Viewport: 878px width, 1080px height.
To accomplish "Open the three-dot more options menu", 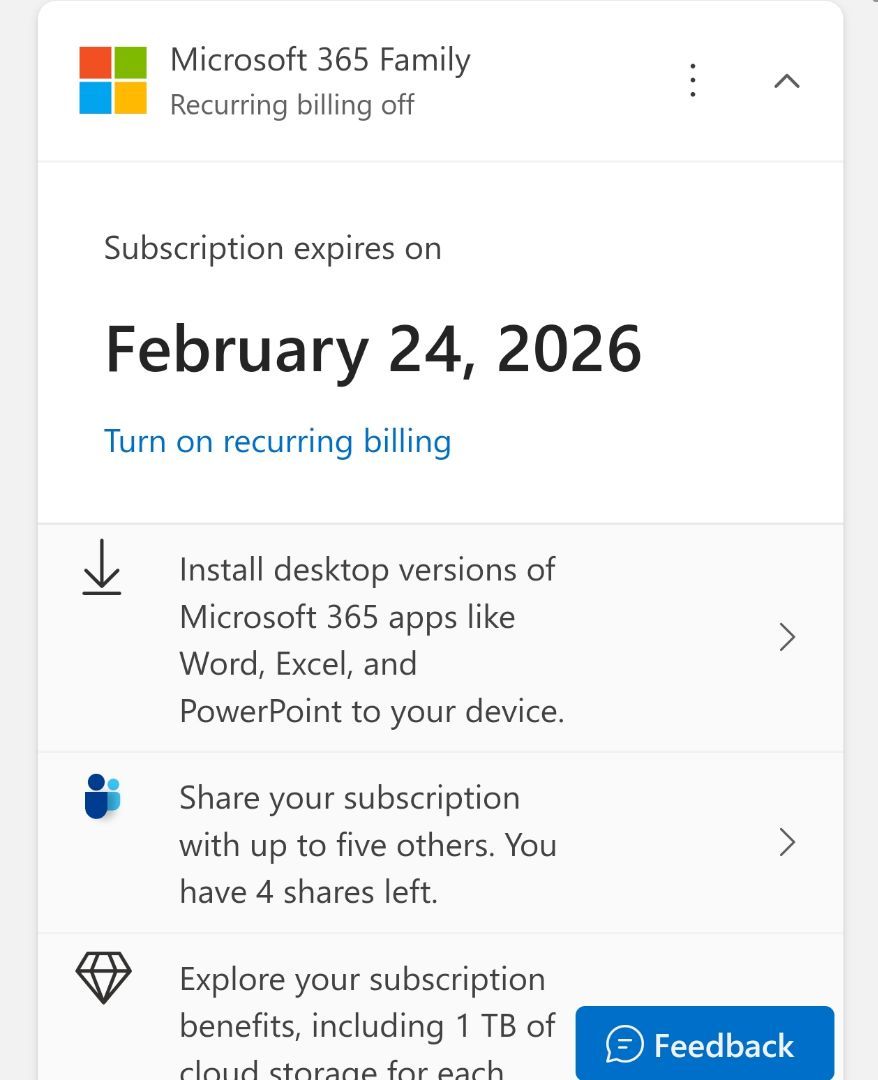I will pyautogui.click(x=693, y=81).
